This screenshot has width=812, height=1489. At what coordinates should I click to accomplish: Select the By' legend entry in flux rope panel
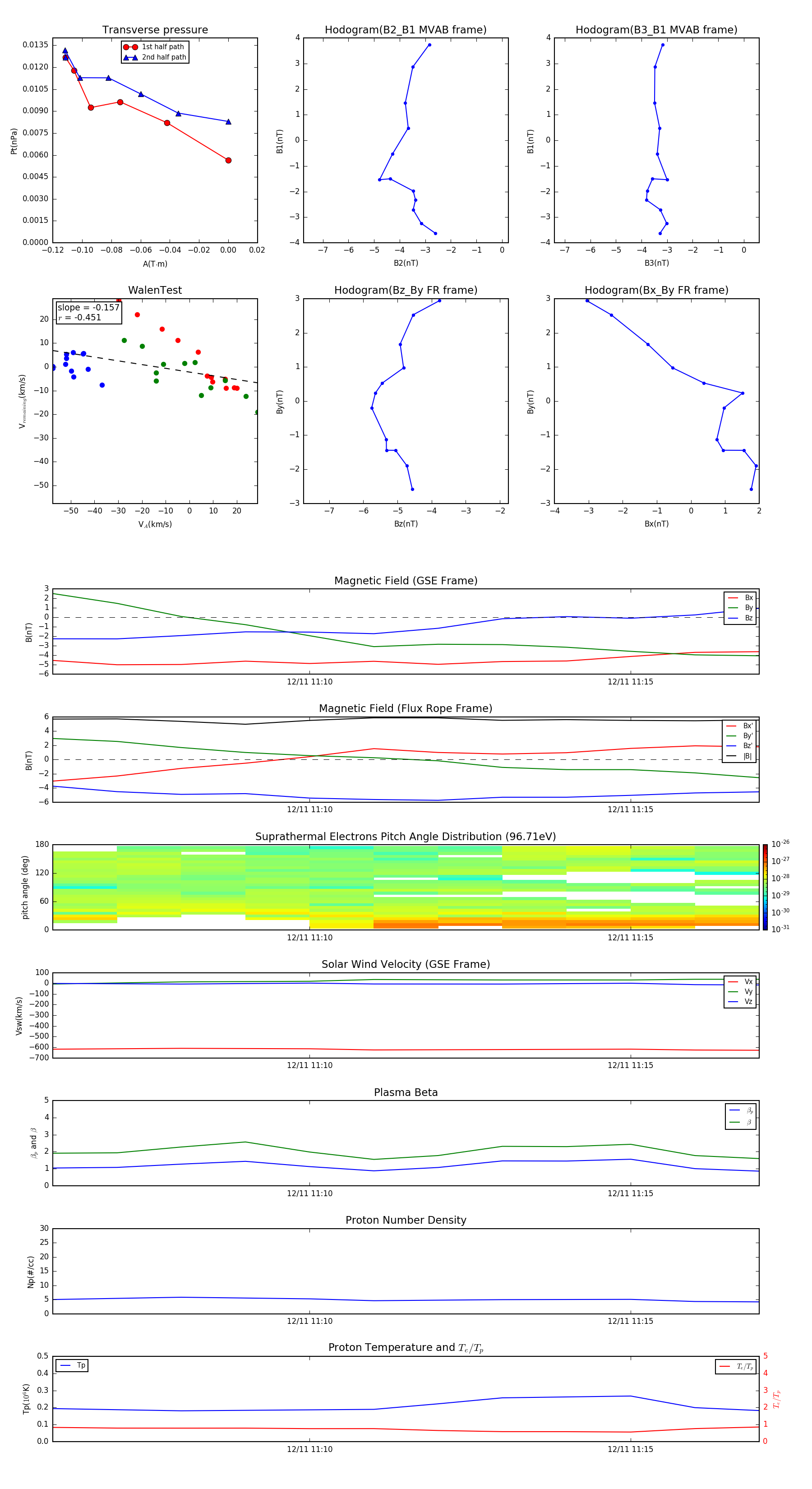tap(739, 736)
